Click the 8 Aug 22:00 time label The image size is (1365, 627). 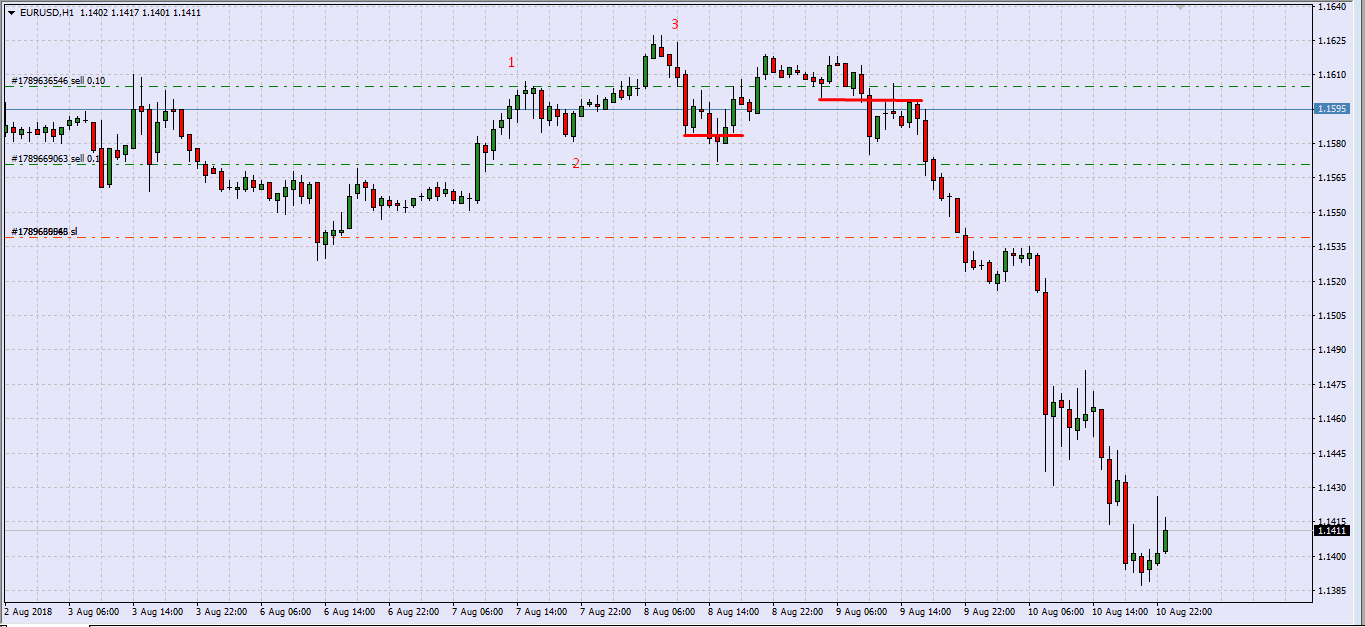point(798,610)
